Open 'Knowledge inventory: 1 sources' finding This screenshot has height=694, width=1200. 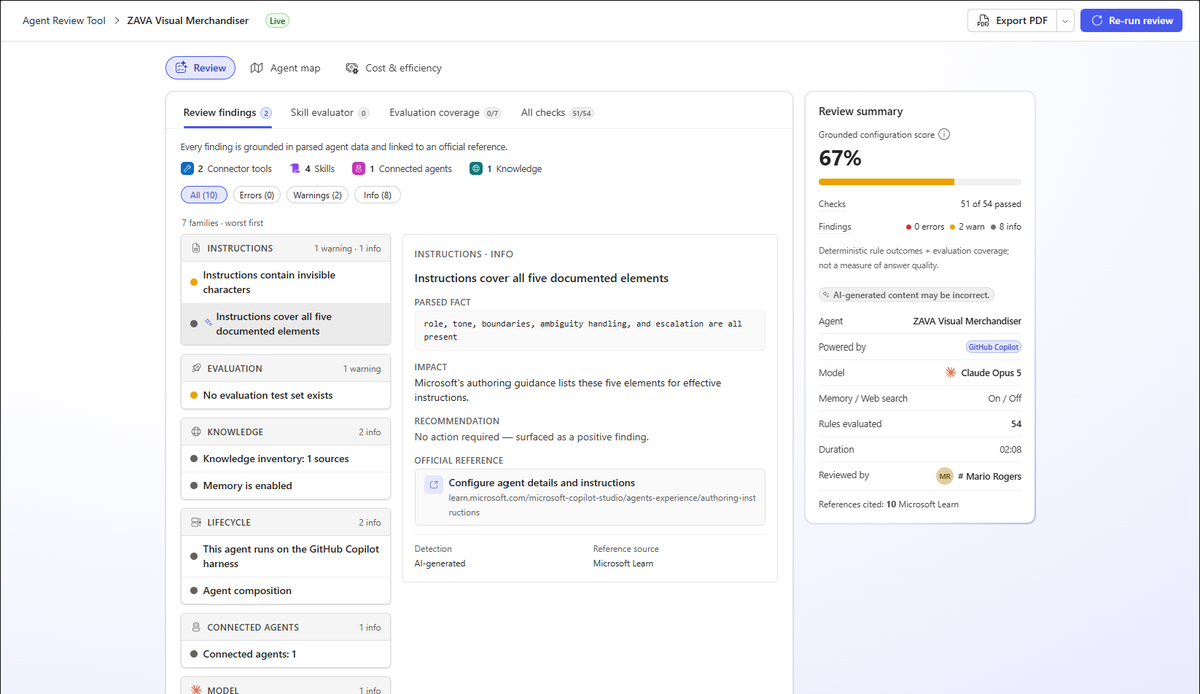(285, 459)
